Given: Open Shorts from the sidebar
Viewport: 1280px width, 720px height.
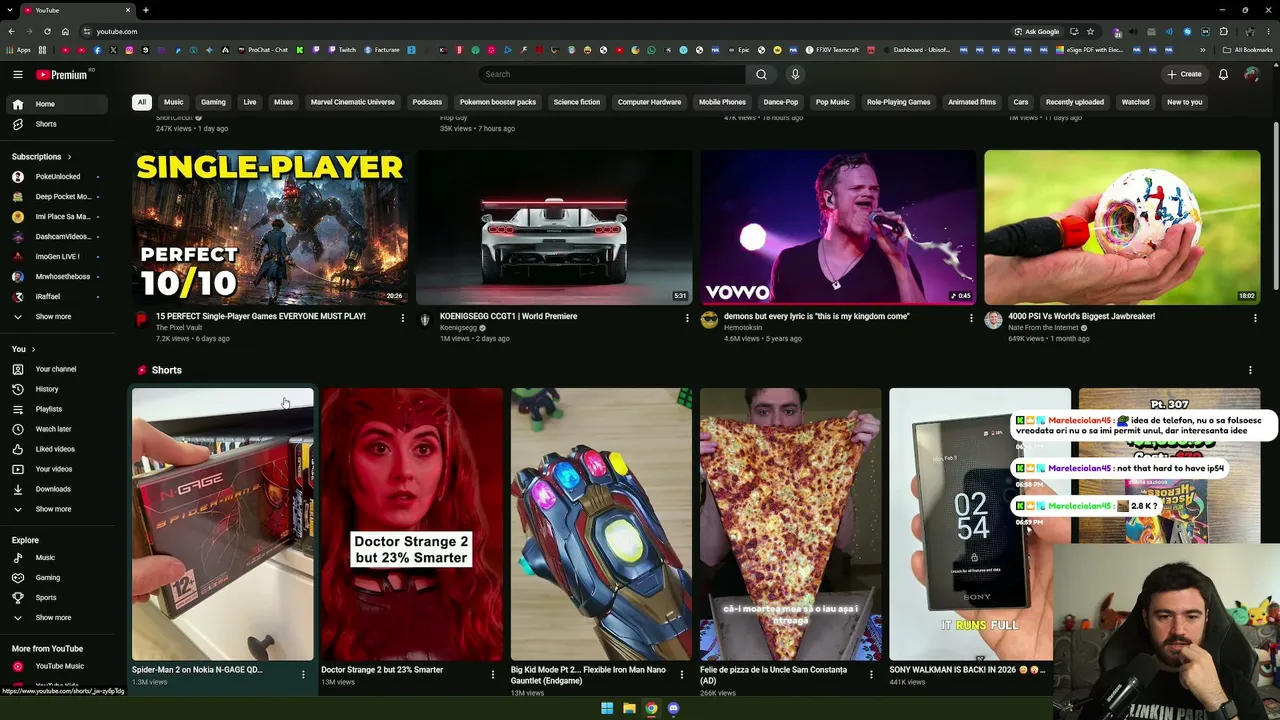Looking at the screenshot, I should [x=58, y=124].
